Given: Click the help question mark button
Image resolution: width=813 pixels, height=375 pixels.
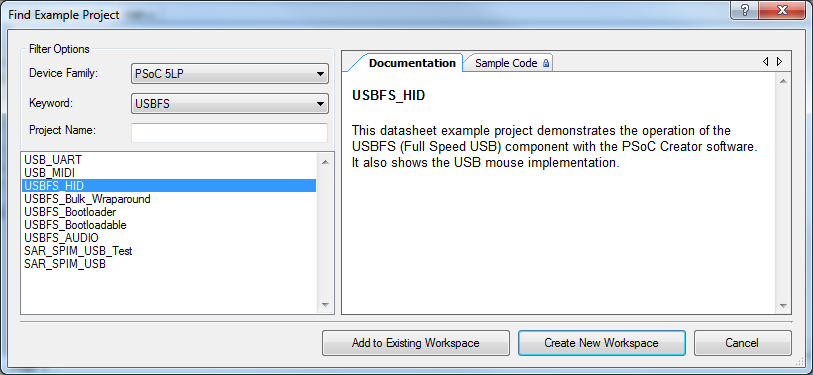Looking at the screenshot, I should (x=746, y=11).
